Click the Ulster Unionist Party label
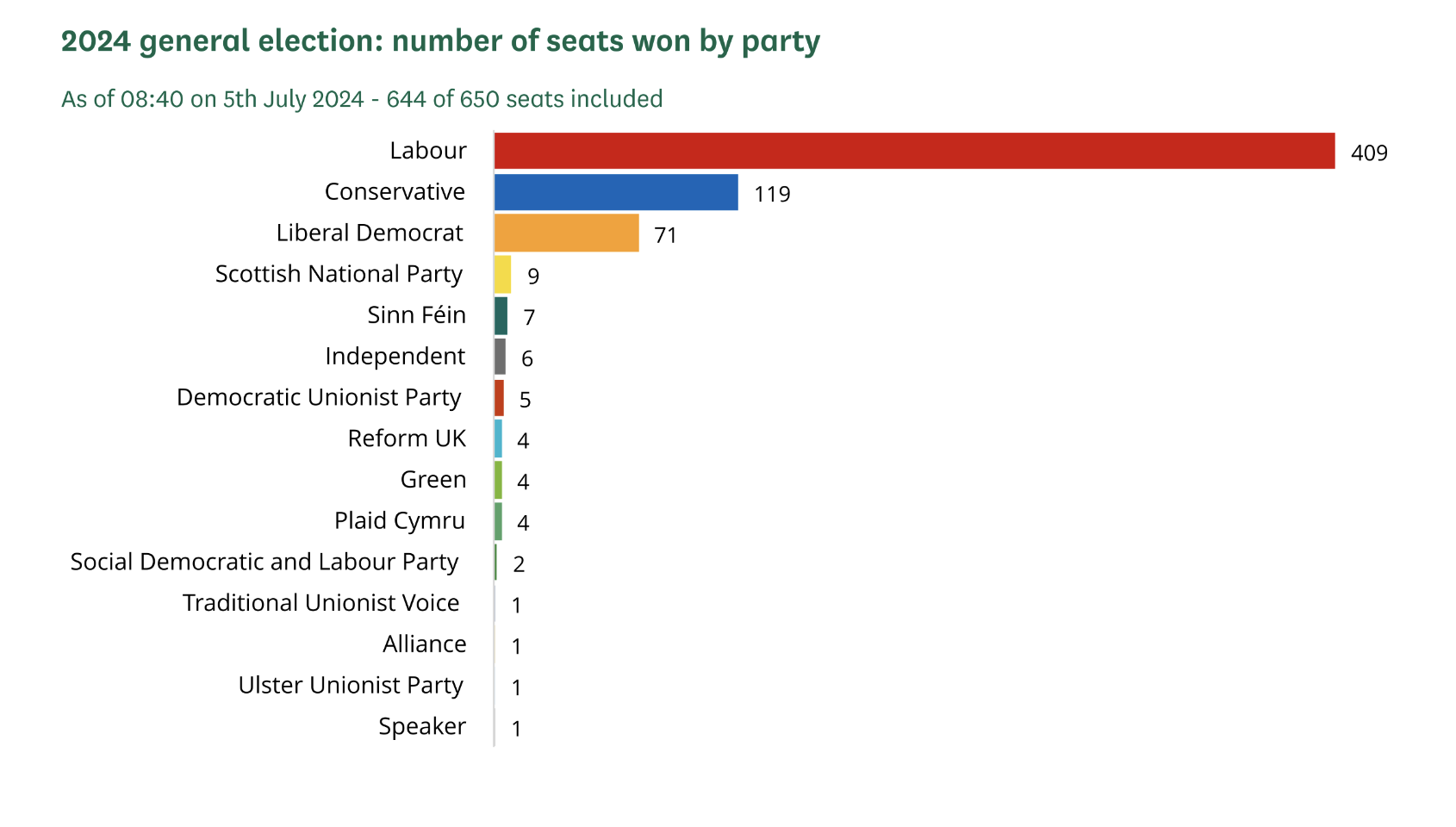Screen dimensions: 1456x827 click(x=351, y=686)
